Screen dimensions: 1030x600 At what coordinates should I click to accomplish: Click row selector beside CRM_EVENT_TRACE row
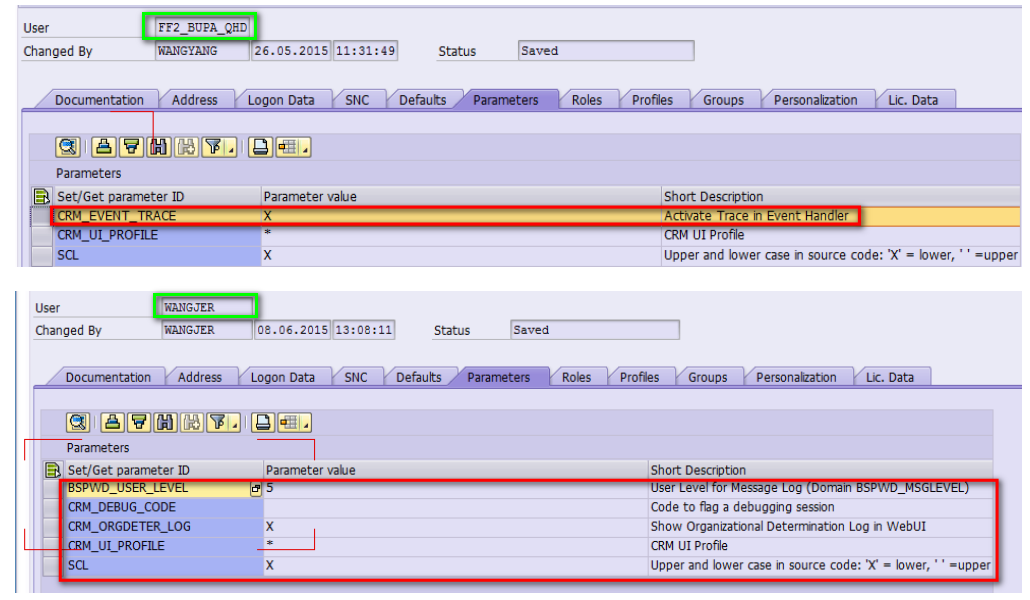[42, 216]
